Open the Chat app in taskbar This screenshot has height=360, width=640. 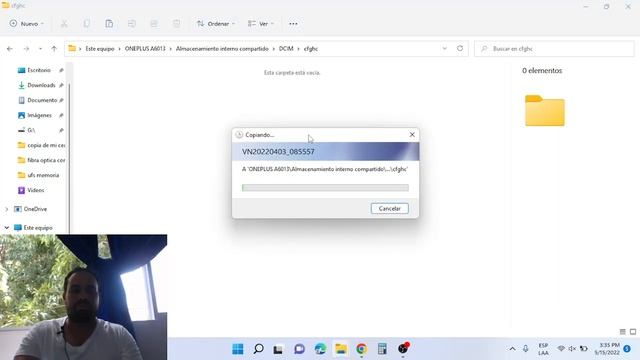[x=299, y=349]
